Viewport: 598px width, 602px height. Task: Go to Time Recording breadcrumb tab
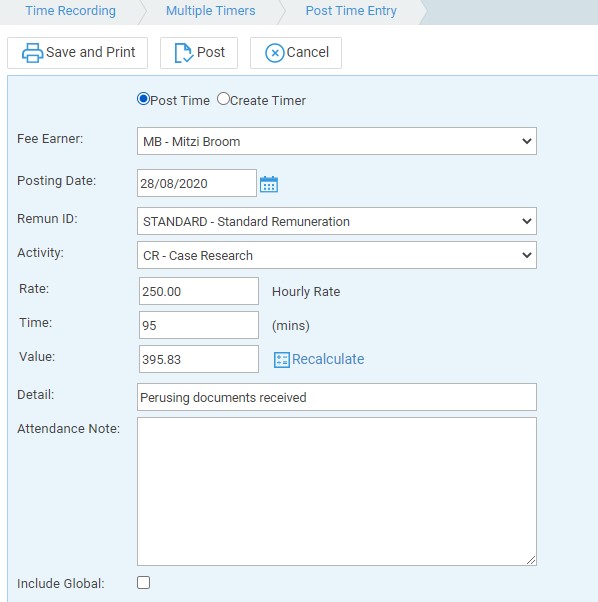point(70,11)
